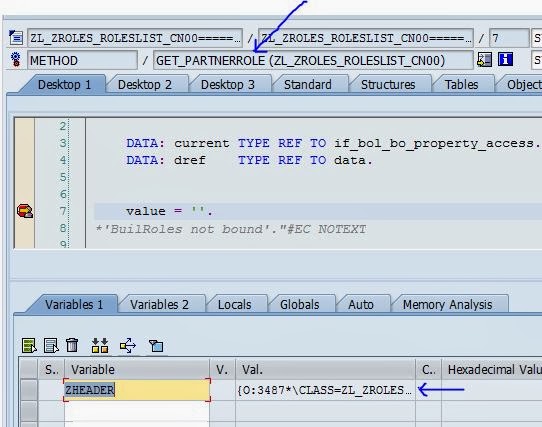Click the 'DATA: current TYPE REF TO' line
The width and height of the screenshot is (542, 427).
(x=333, y=143)
